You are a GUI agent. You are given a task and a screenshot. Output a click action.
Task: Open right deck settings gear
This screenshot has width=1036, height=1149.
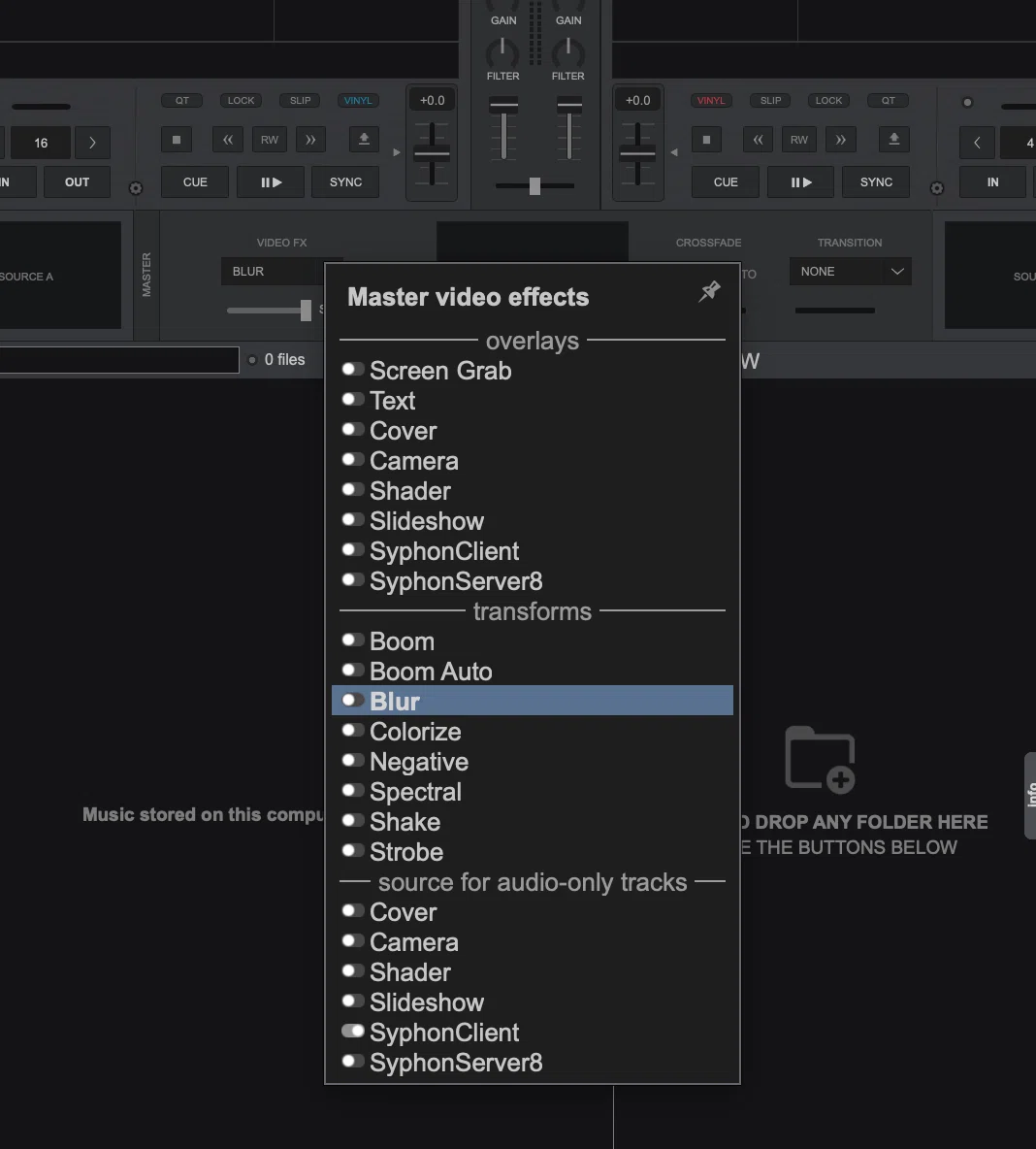[x=937, y=188]
